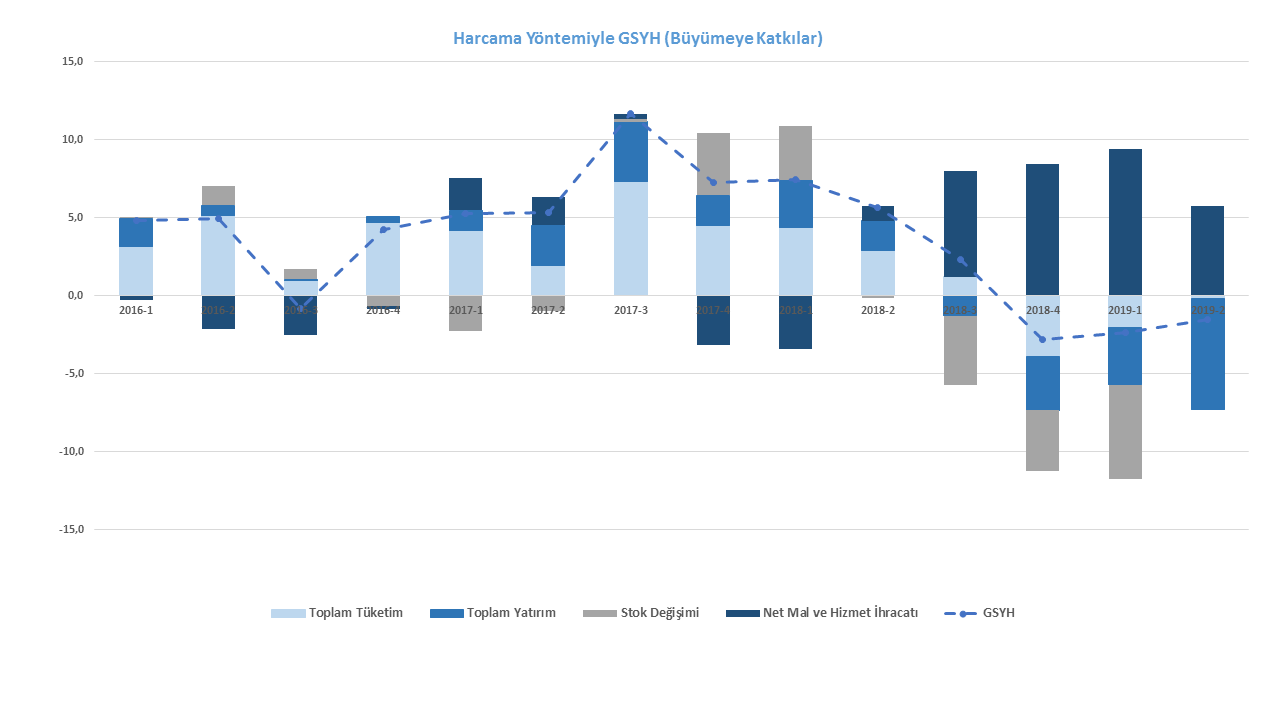Image resolution: width=1280 pixels, height=720 pixels.
Task: Click the 2017-3 category axis label
Action: (x=630, y=310)
